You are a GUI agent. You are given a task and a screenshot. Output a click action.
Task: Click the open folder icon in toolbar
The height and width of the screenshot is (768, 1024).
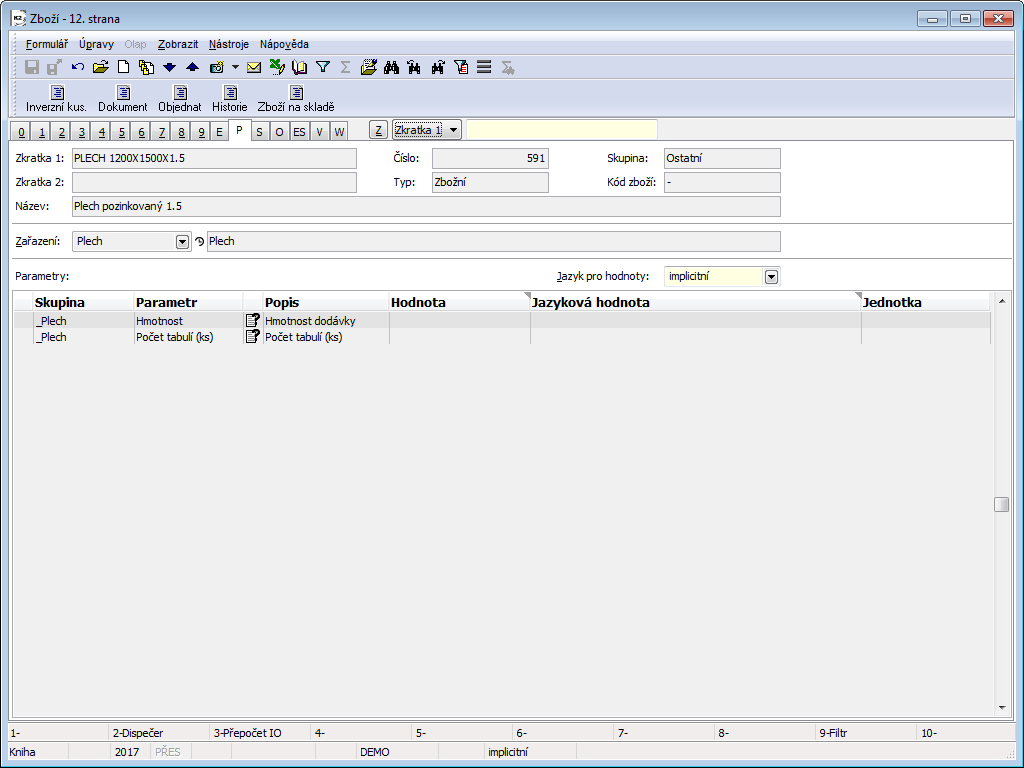point(100,67)
